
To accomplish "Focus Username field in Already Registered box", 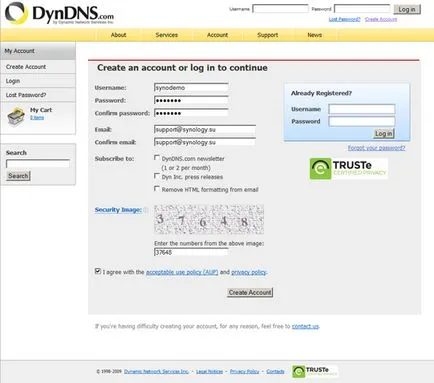I will (362, 109).
